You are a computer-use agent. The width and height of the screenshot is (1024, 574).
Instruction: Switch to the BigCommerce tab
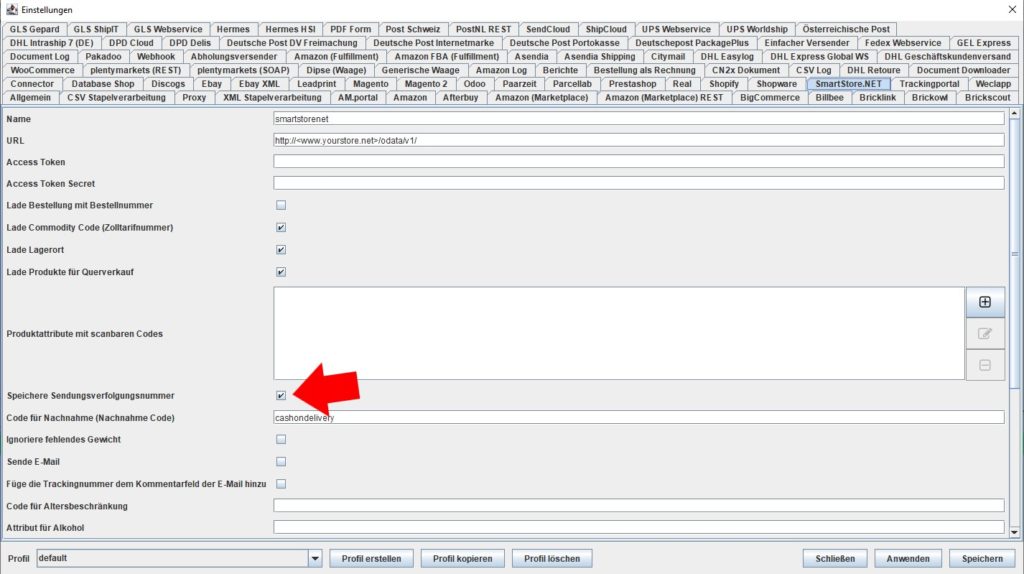tap(769, 97)
